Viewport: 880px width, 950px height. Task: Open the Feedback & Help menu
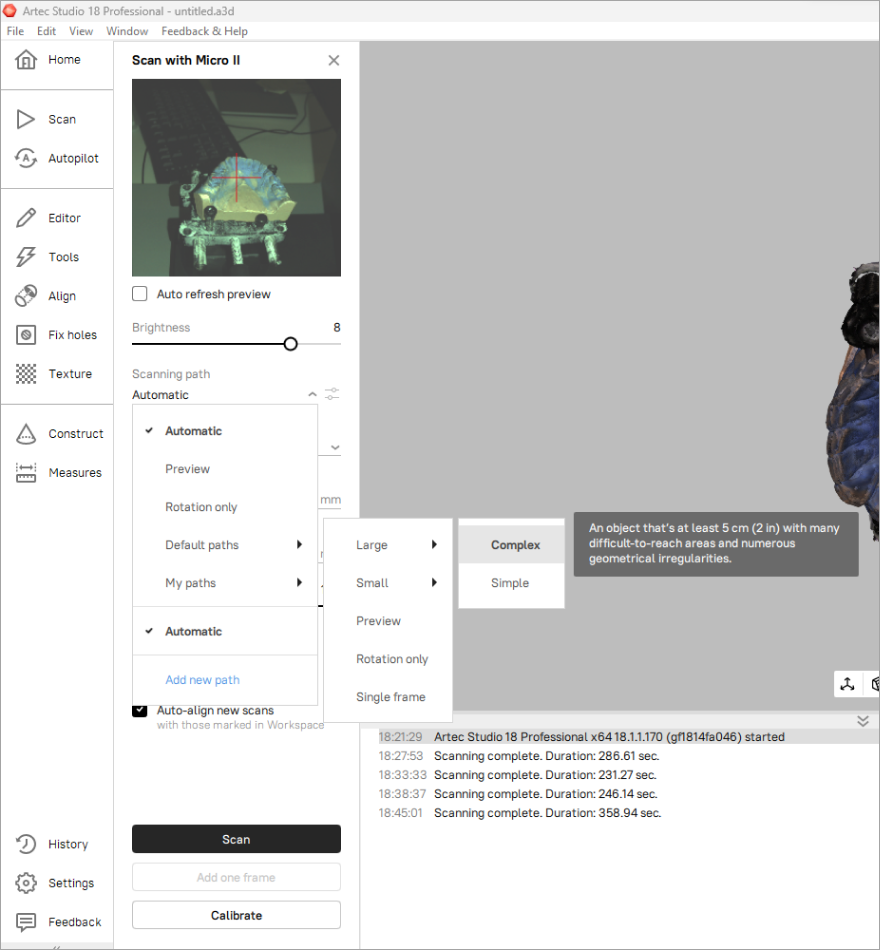pyautogui.click(x=204, y=31)
